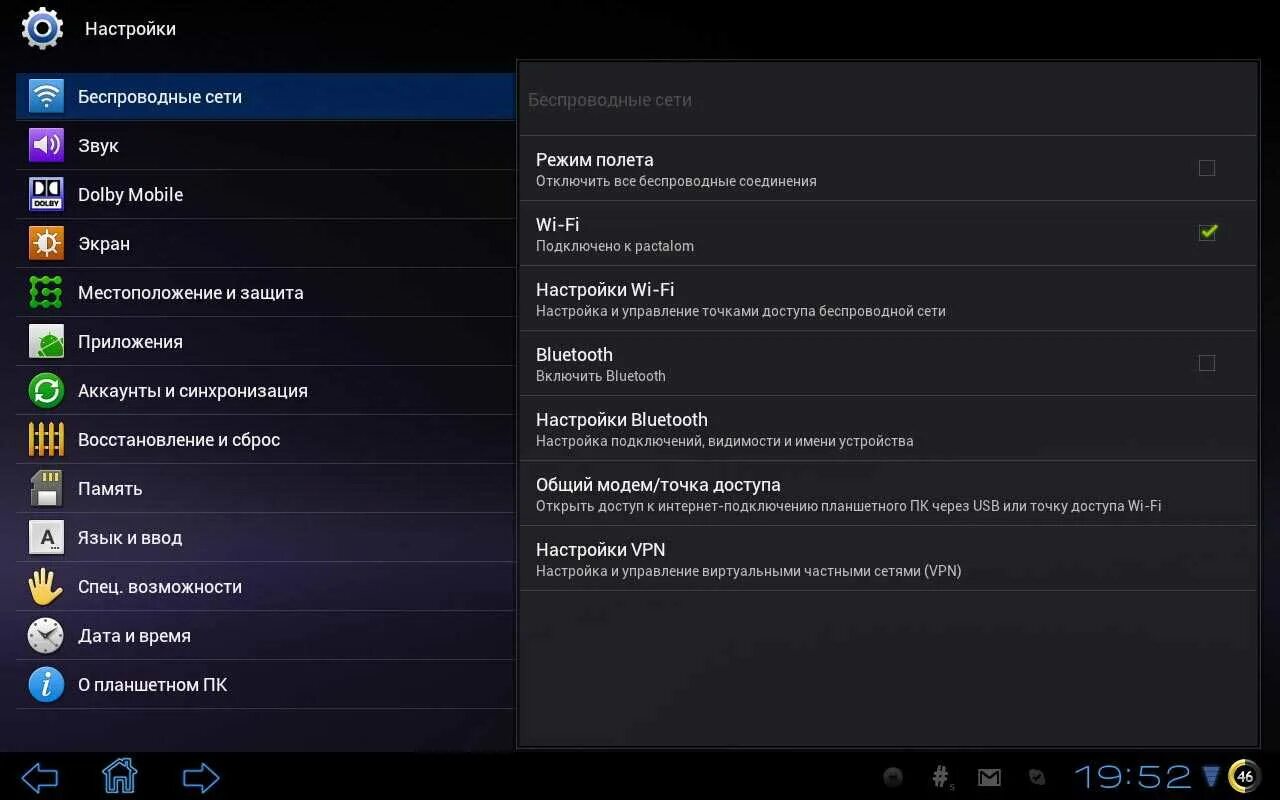Tap the purple speaker Sound icon
This screenshot has width=1280, height=800.
point(46,145)
